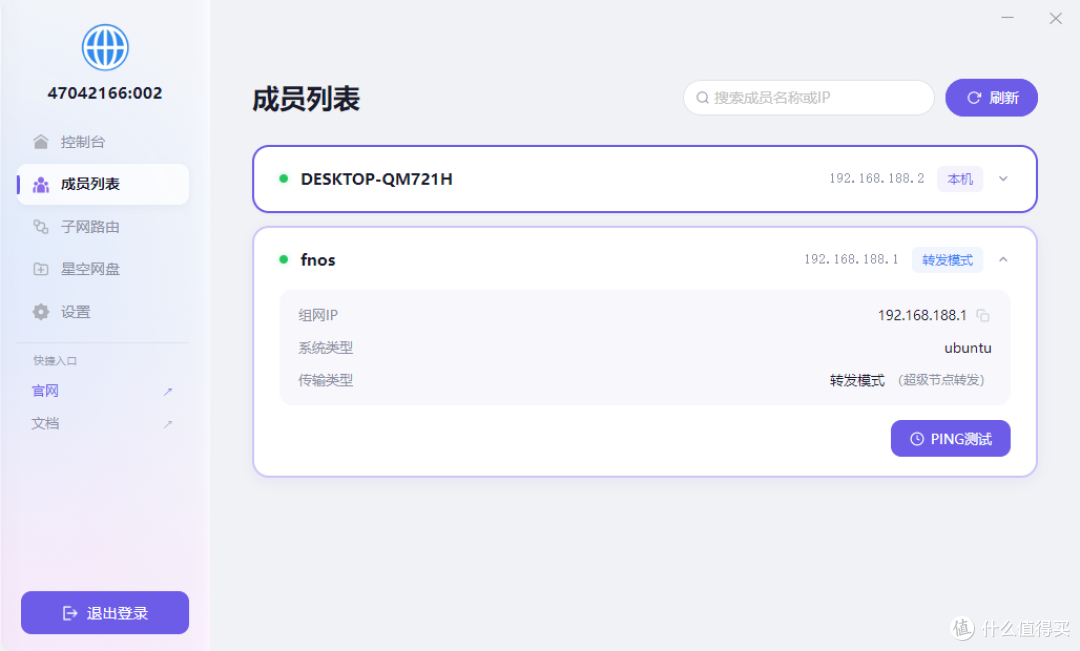The width and height of the screenshot is (1080, 651).
Task: Click the 192.168.188.1 IP in fnos header
Action: 851,259
